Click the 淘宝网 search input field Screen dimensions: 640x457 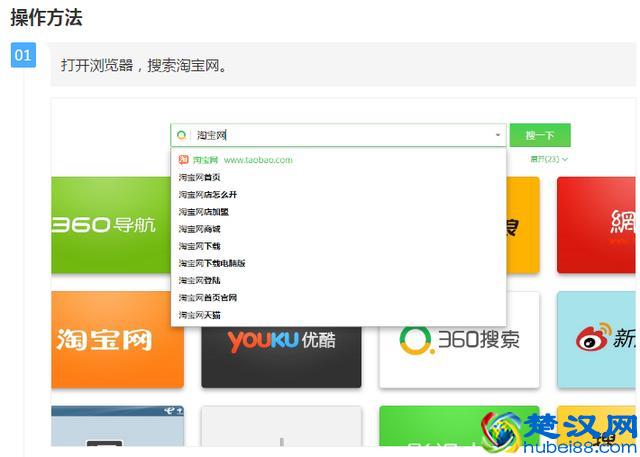click(338, 135)
